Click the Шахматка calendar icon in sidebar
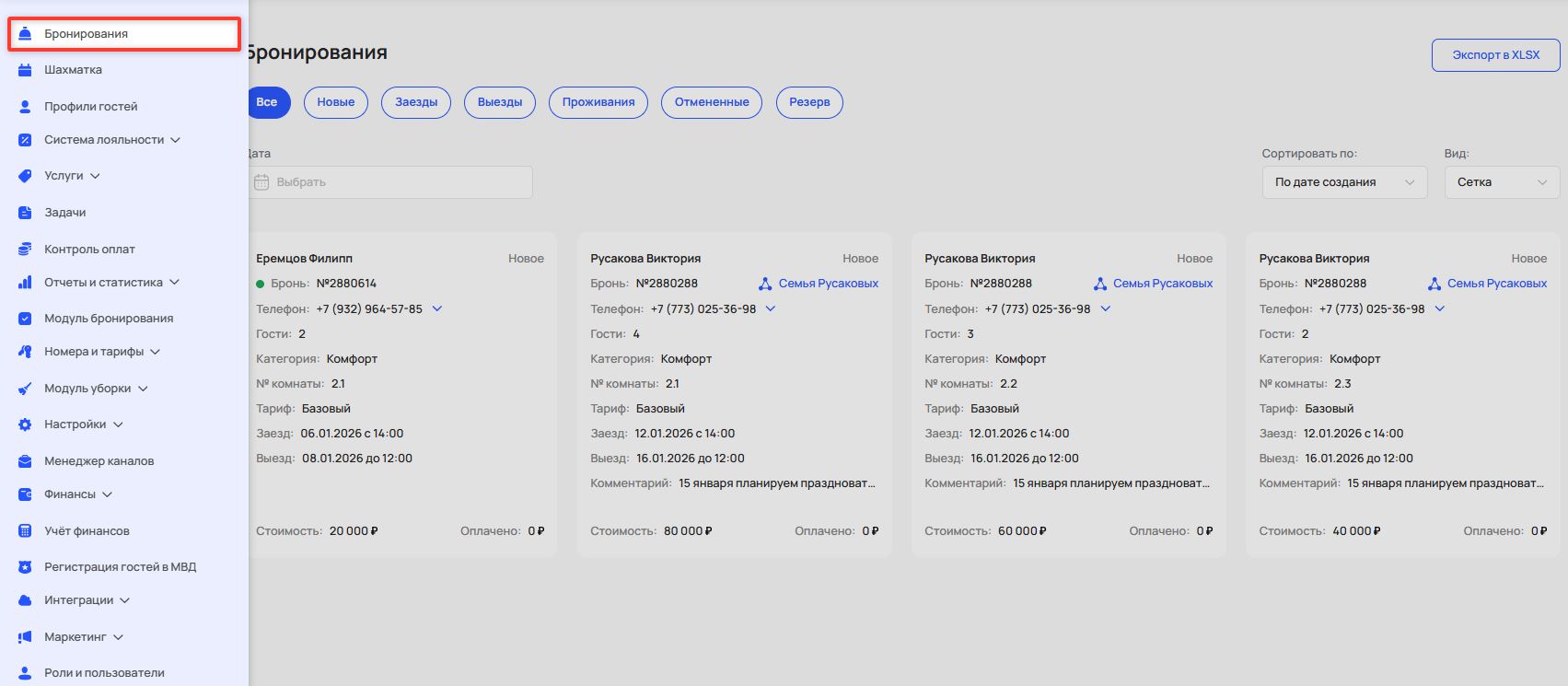1568x686 pixels. 25,70
